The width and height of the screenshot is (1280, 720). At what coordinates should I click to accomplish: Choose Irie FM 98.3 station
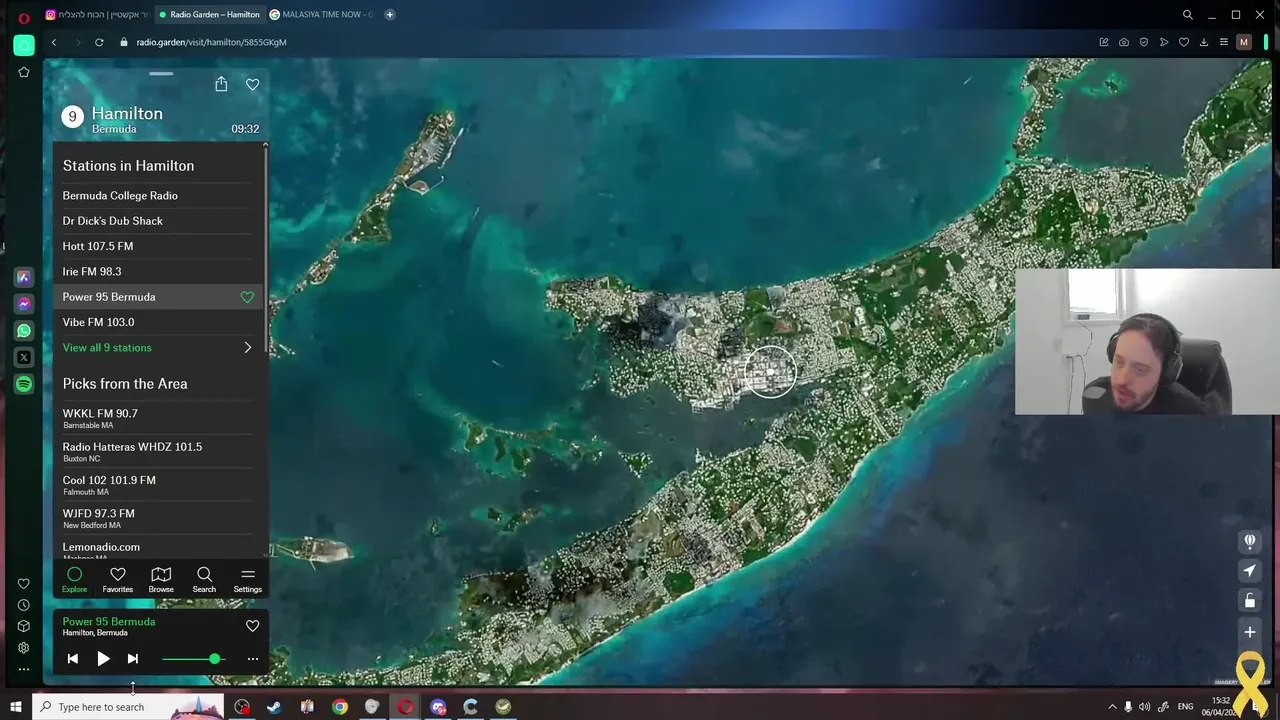(x=91, y=272)
